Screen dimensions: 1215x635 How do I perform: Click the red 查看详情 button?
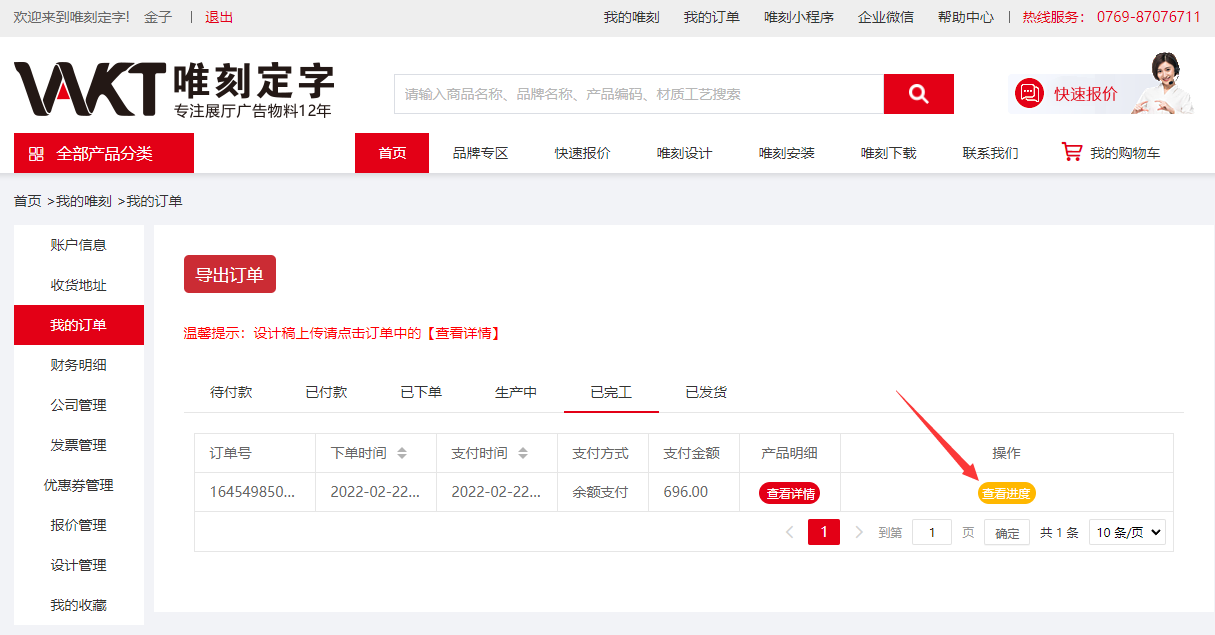(x=790, y=493)
